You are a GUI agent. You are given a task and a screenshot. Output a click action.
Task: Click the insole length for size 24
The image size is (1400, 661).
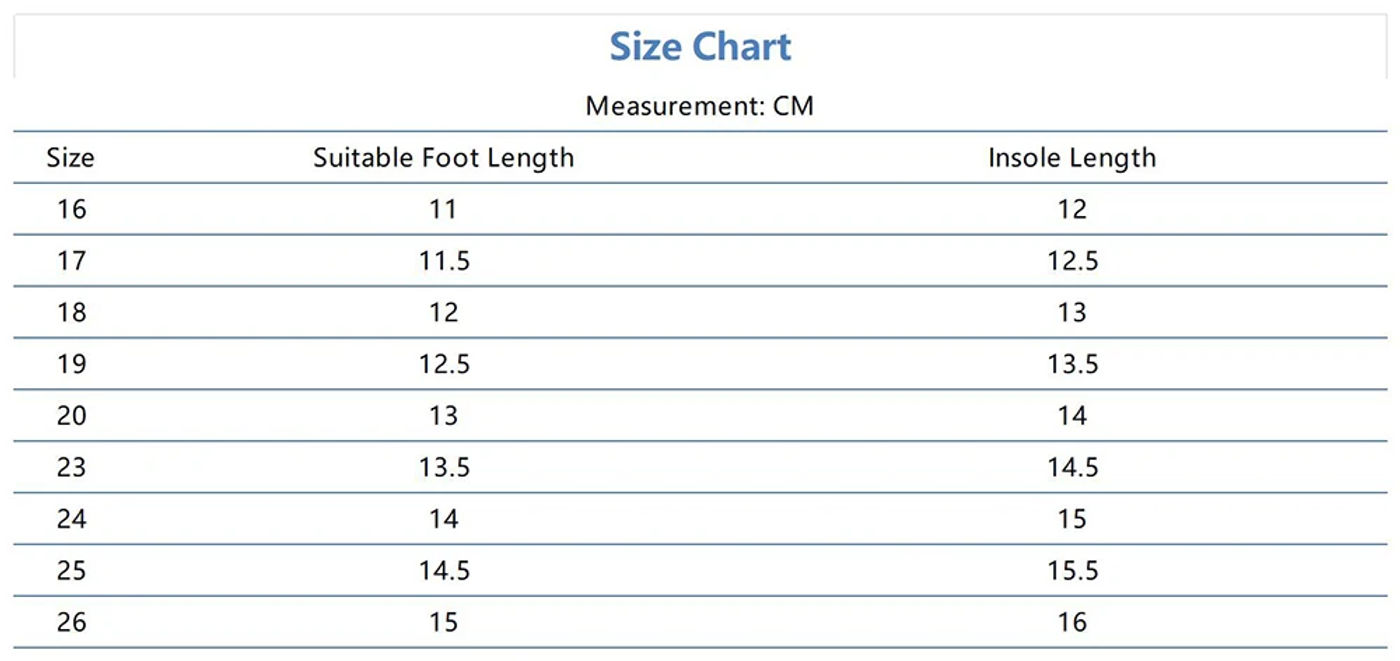pos(1072,519)
